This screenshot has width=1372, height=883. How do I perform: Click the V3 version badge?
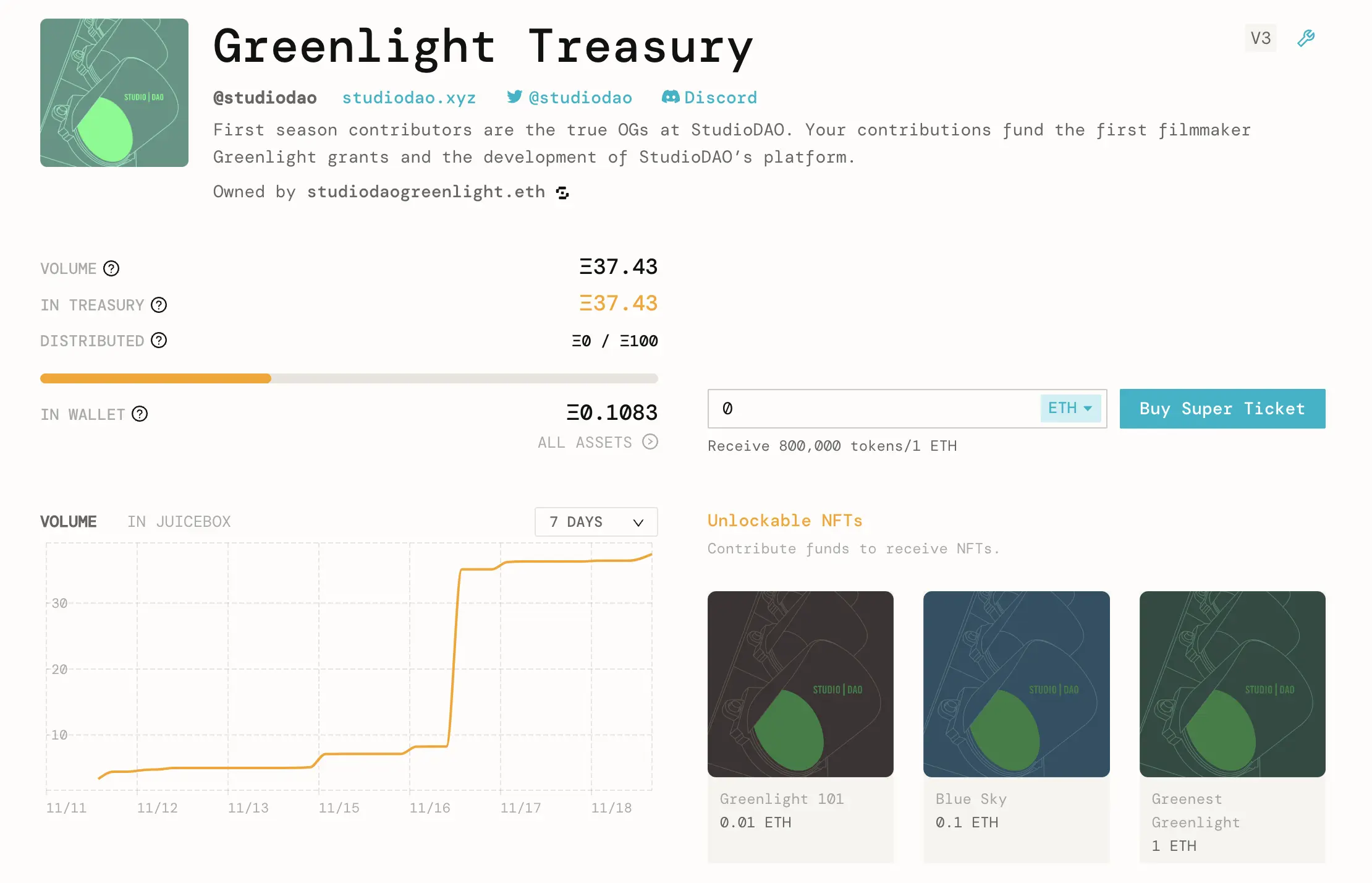coord(1260,38)
